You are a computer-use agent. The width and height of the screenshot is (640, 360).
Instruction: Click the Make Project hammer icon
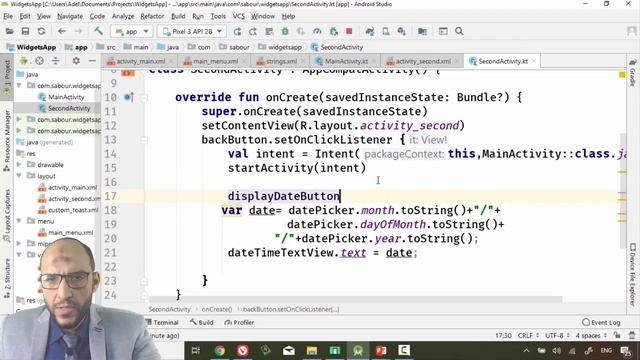(98, 31)
